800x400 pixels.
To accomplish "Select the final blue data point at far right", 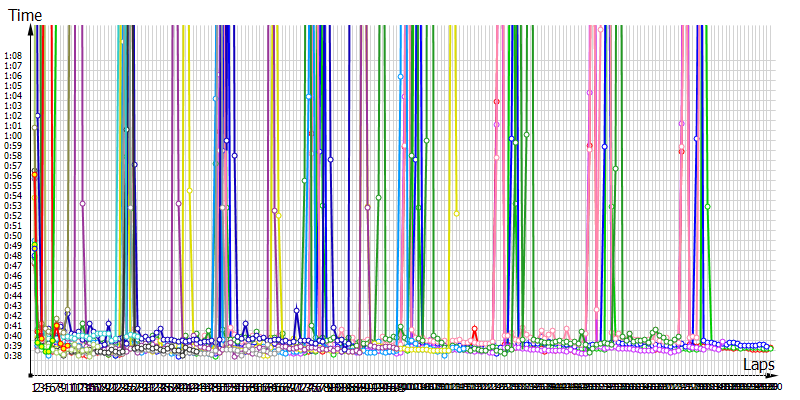I will click(x=766, y=346).
